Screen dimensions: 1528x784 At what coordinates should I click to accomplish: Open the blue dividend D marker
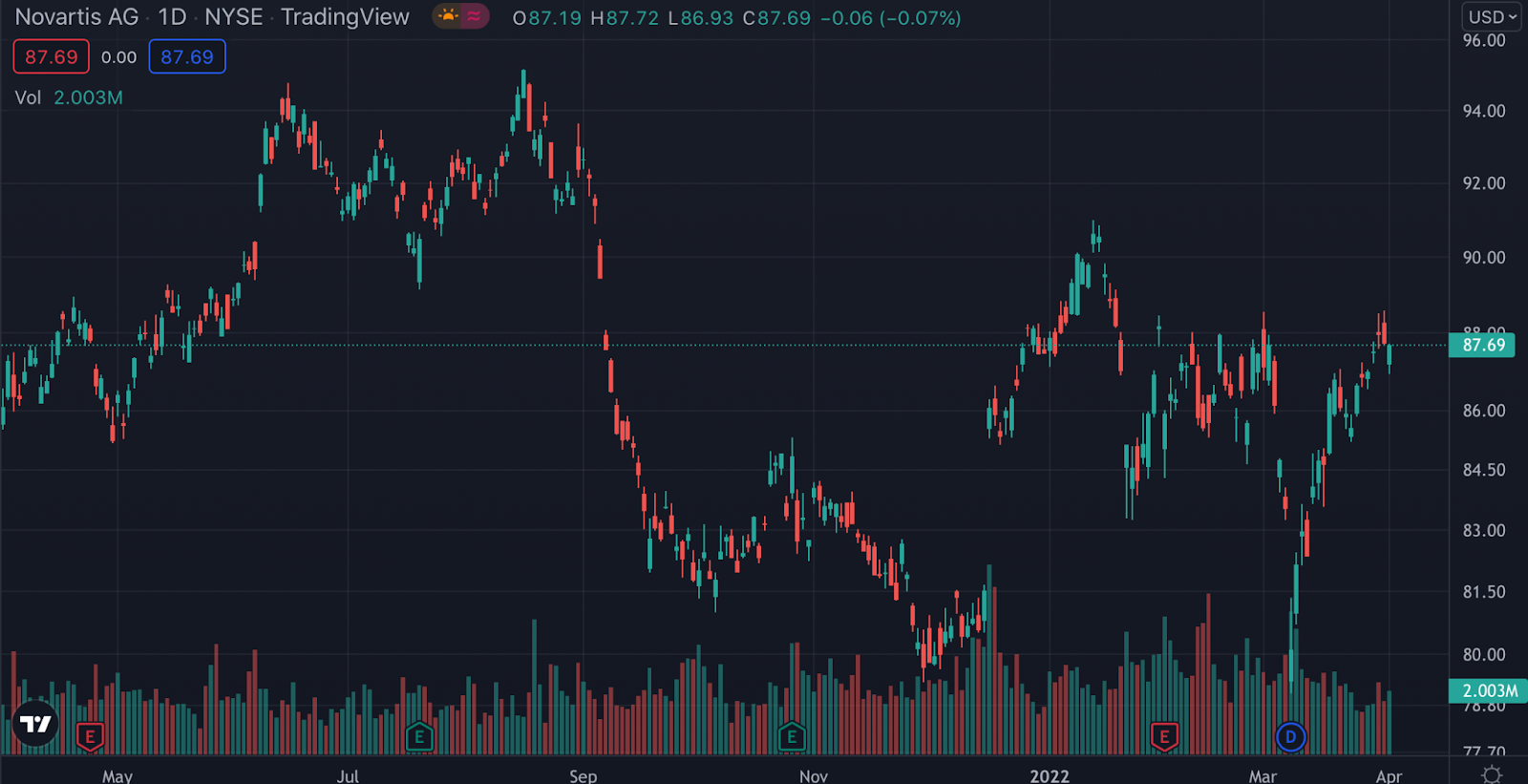(1290, 736)
